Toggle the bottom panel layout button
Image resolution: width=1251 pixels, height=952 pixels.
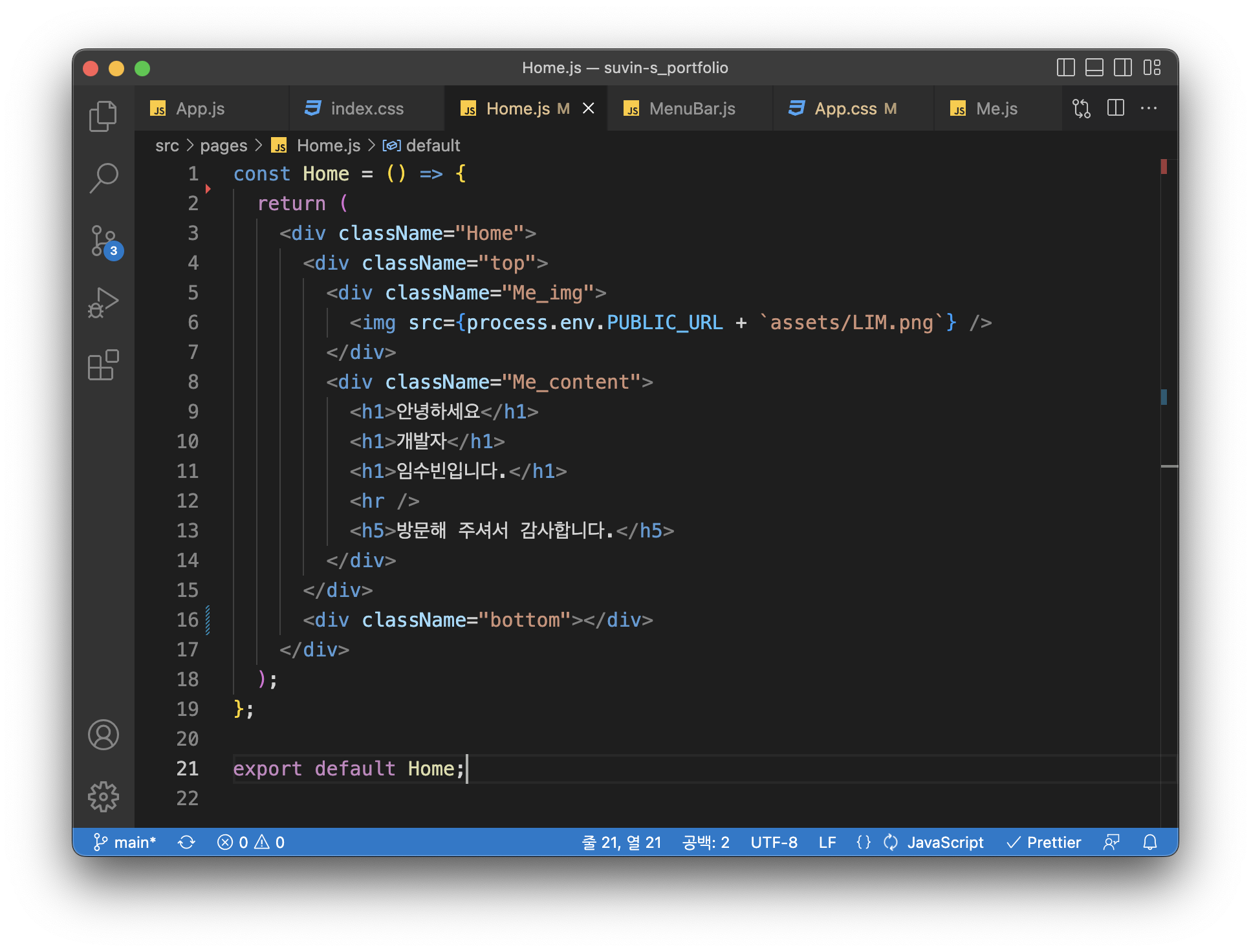[1094, 68]
